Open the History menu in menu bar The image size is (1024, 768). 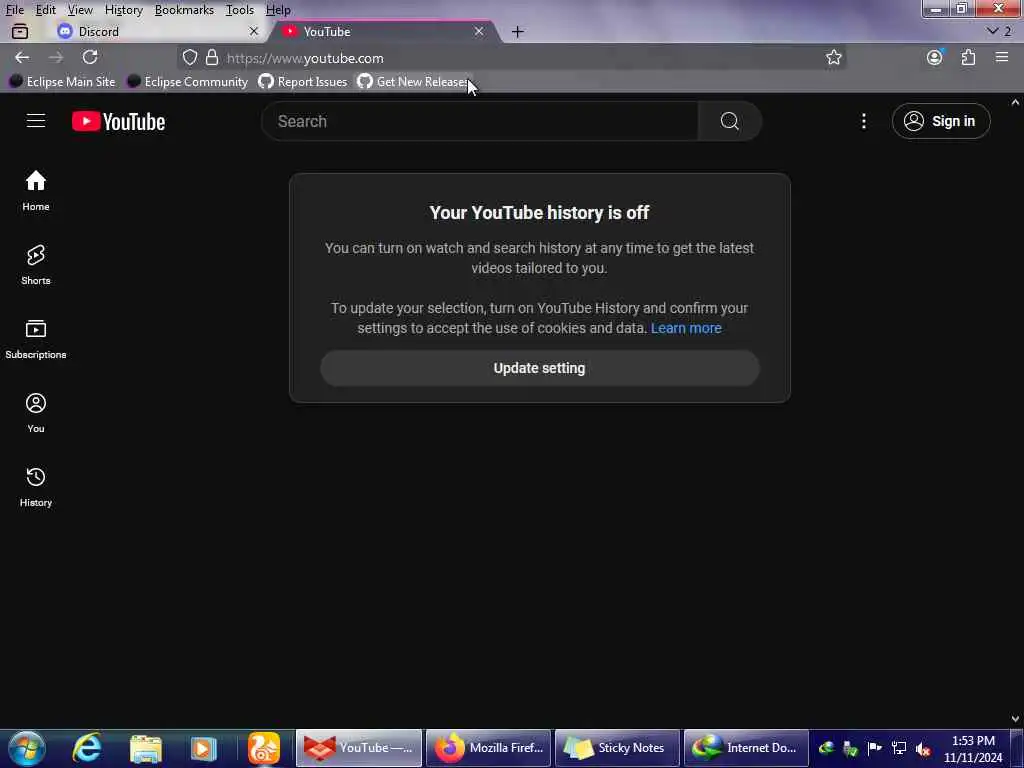pos(123,10)
